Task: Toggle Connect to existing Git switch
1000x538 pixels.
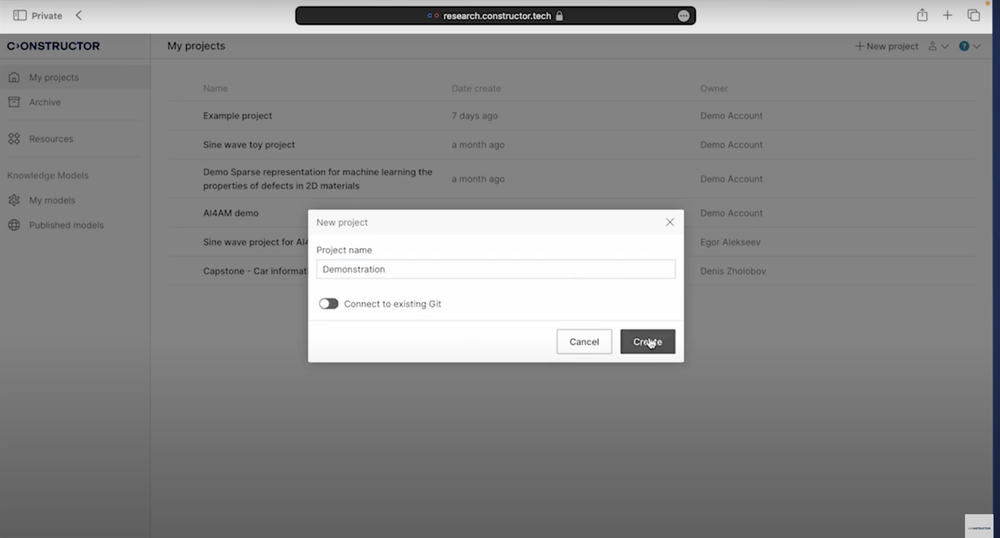Action: [328, 303]
